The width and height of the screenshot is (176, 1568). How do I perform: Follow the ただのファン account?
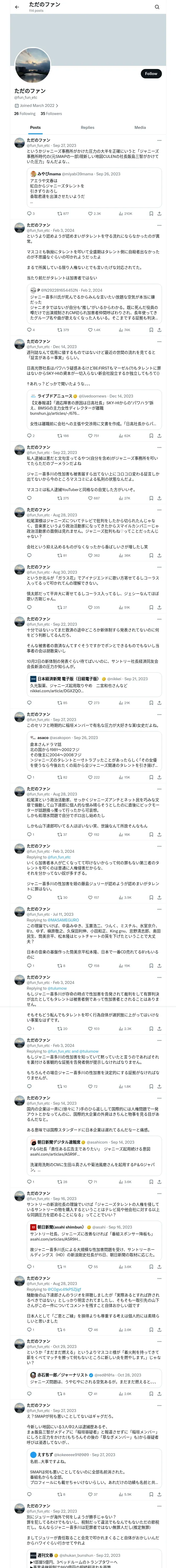(x=150, y=74)
